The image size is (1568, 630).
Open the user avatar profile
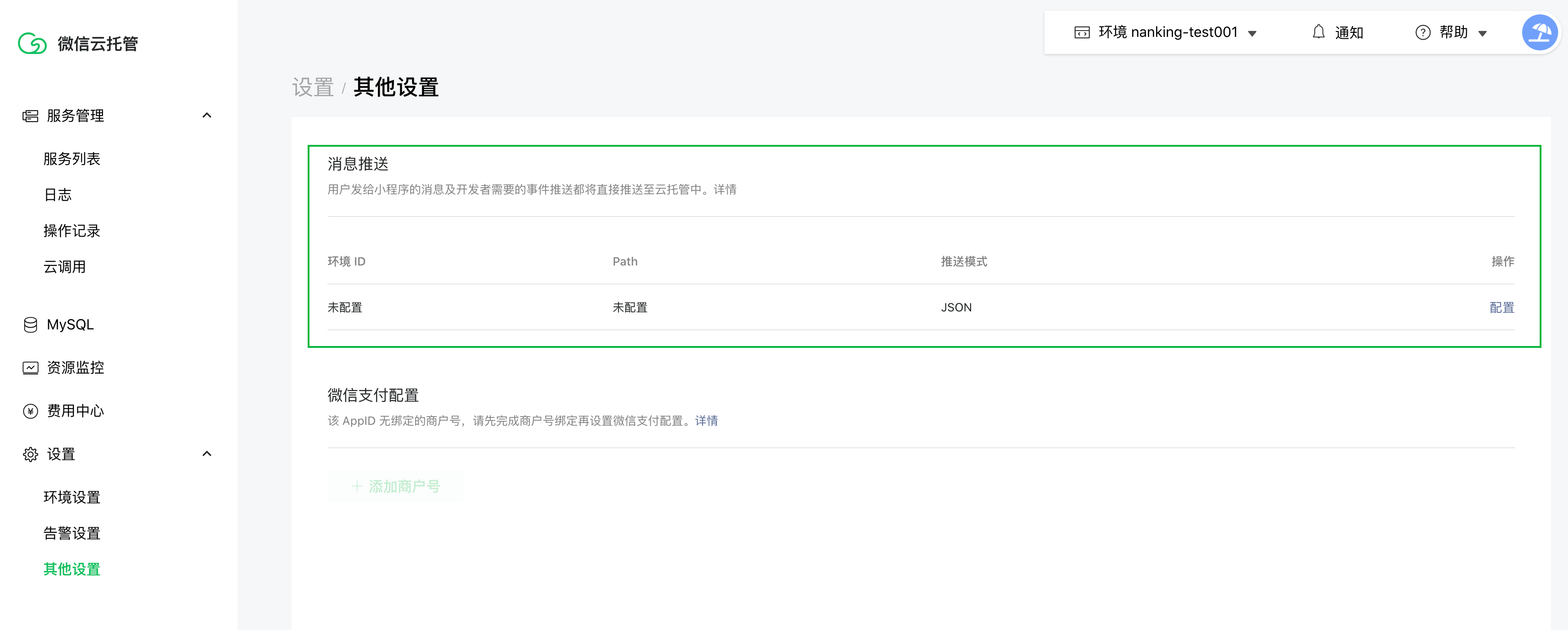[1539, 32]
